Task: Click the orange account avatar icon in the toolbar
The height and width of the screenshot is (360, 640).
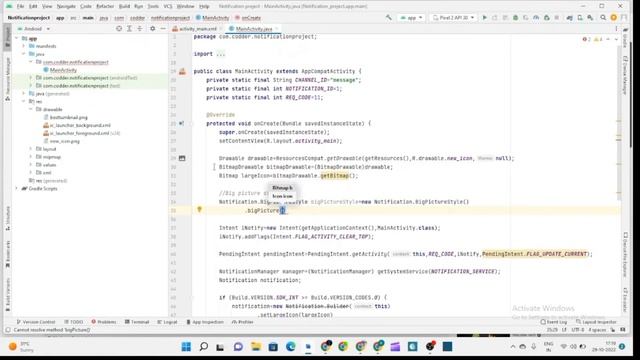Action: [x=613, y=18]
